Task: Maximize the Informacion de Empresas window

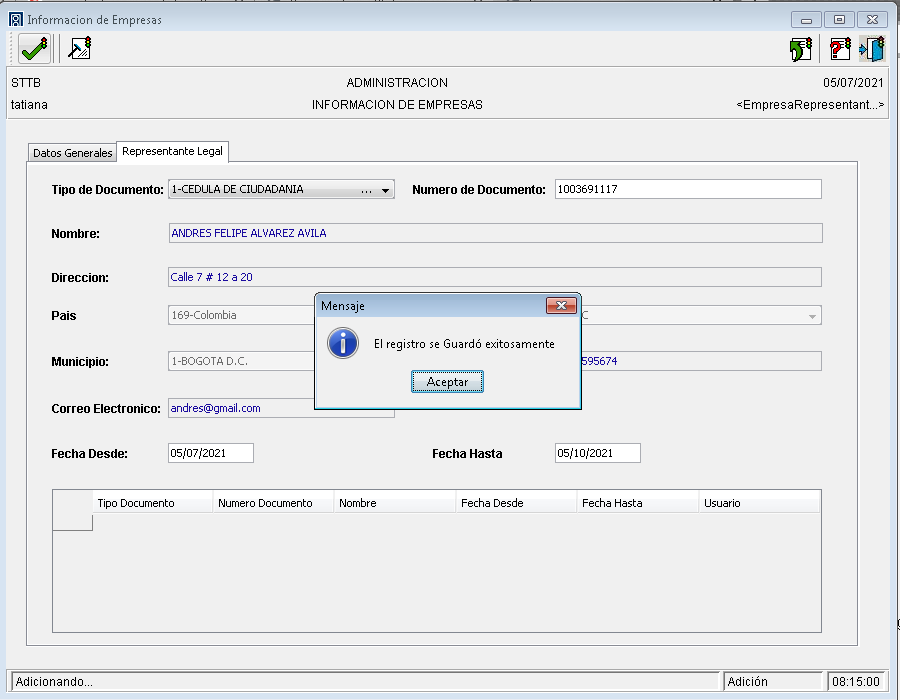Action: 839,19
